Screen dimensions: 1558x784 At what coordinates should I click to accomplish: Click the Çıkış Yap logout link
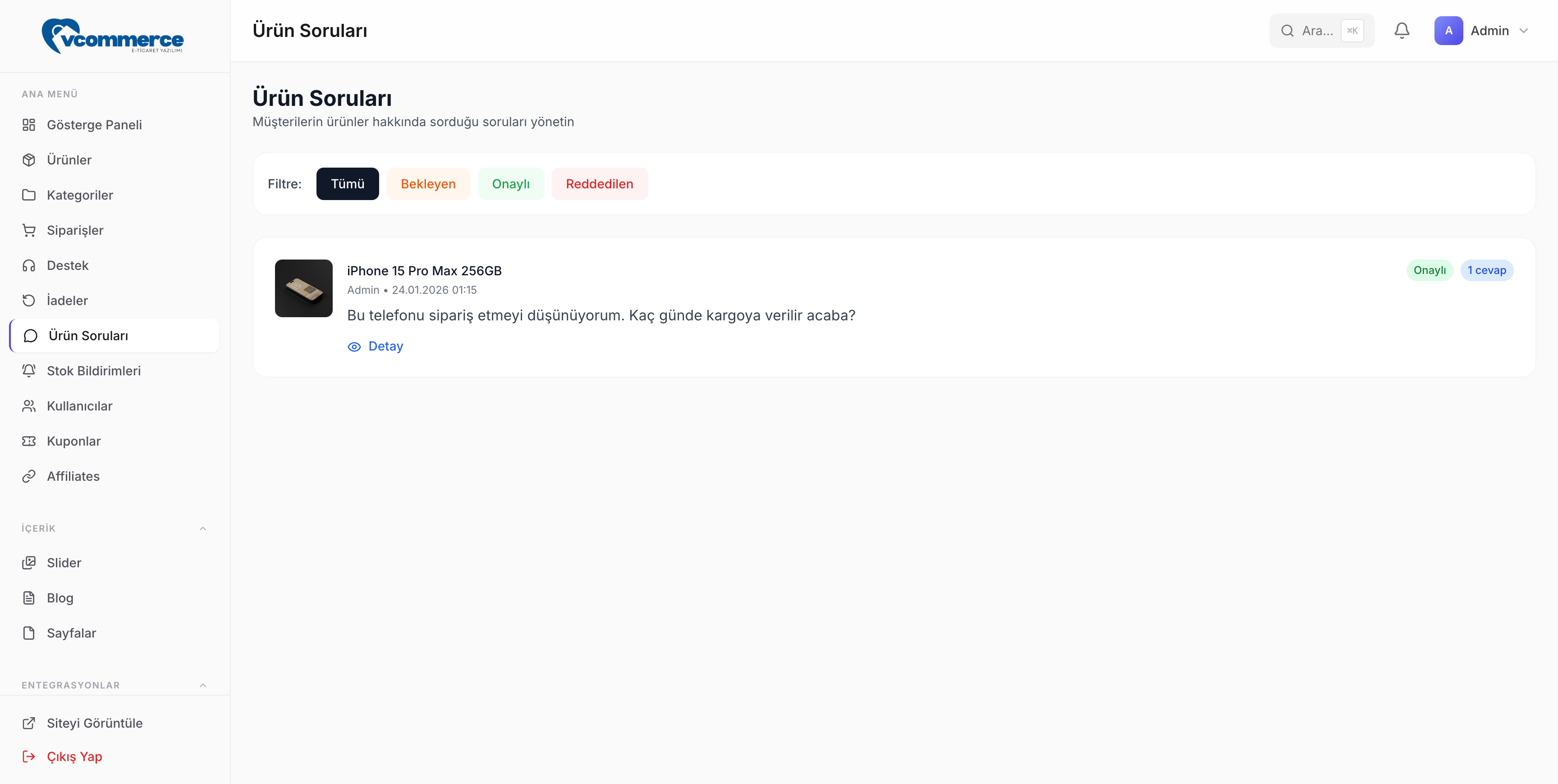(74, 756)
